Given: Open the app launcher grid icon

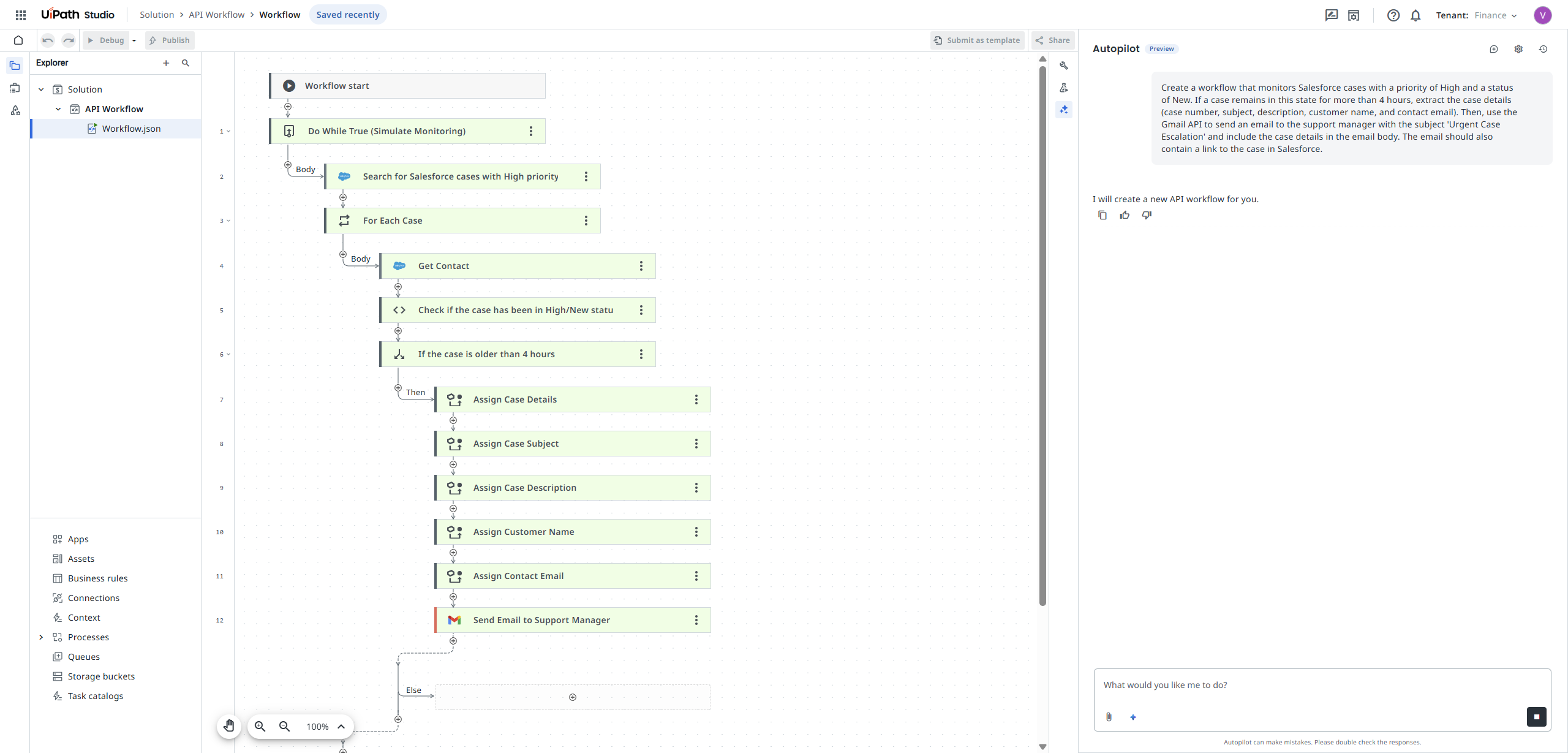Looking at the screenshot, I should [x=20, y=15].
